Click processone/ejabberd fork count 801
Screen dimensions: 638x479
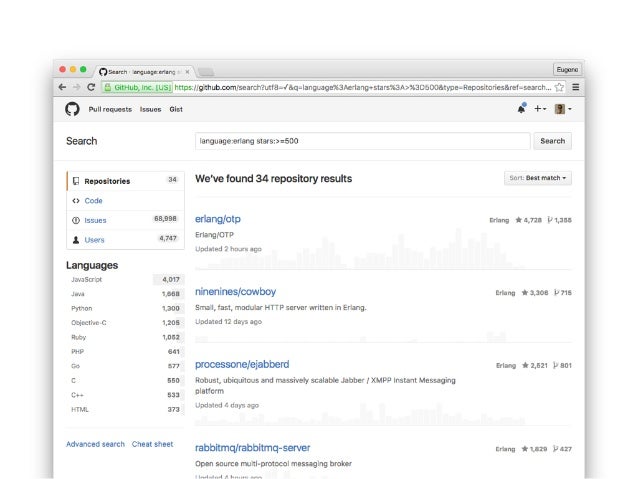tap(562, 365)
